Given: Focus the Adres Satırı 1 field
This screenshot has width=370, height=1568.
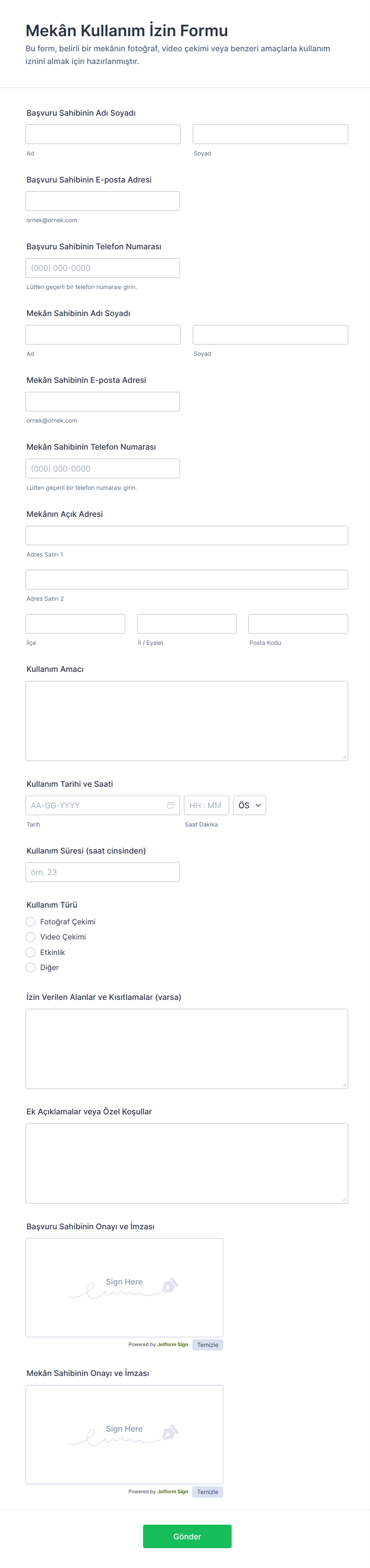Looking at the screenshot, I should (187, 535).
